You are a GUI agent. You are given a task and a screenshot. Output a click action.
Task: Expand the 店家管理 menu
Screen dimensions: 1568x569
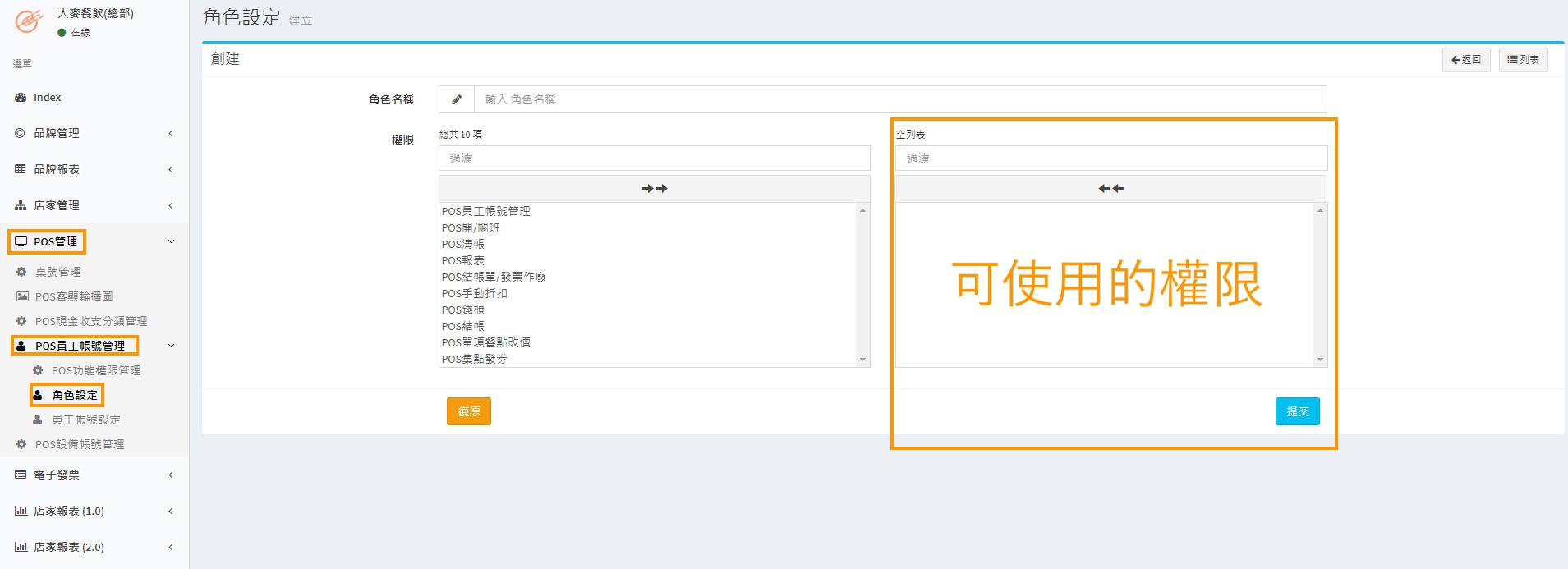click(x=94, y=205)
